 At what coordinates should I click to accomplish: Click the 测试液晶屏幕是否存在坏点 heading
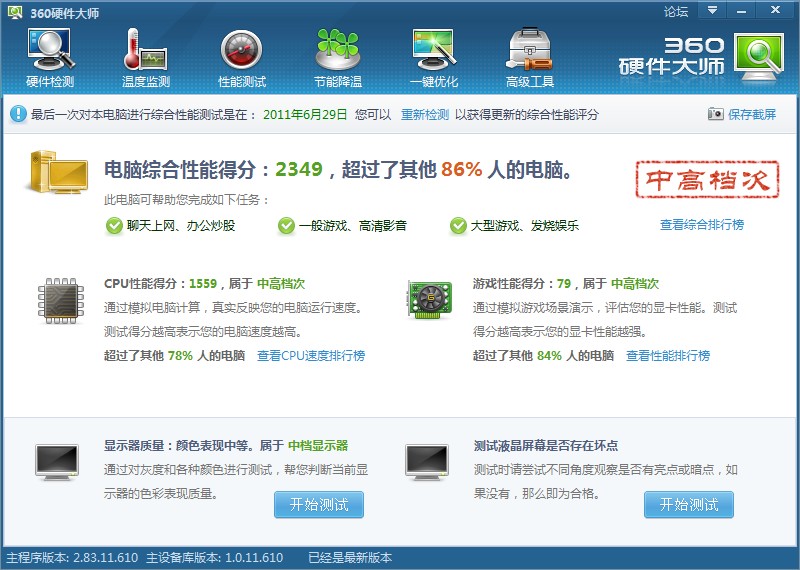(545, 445)
